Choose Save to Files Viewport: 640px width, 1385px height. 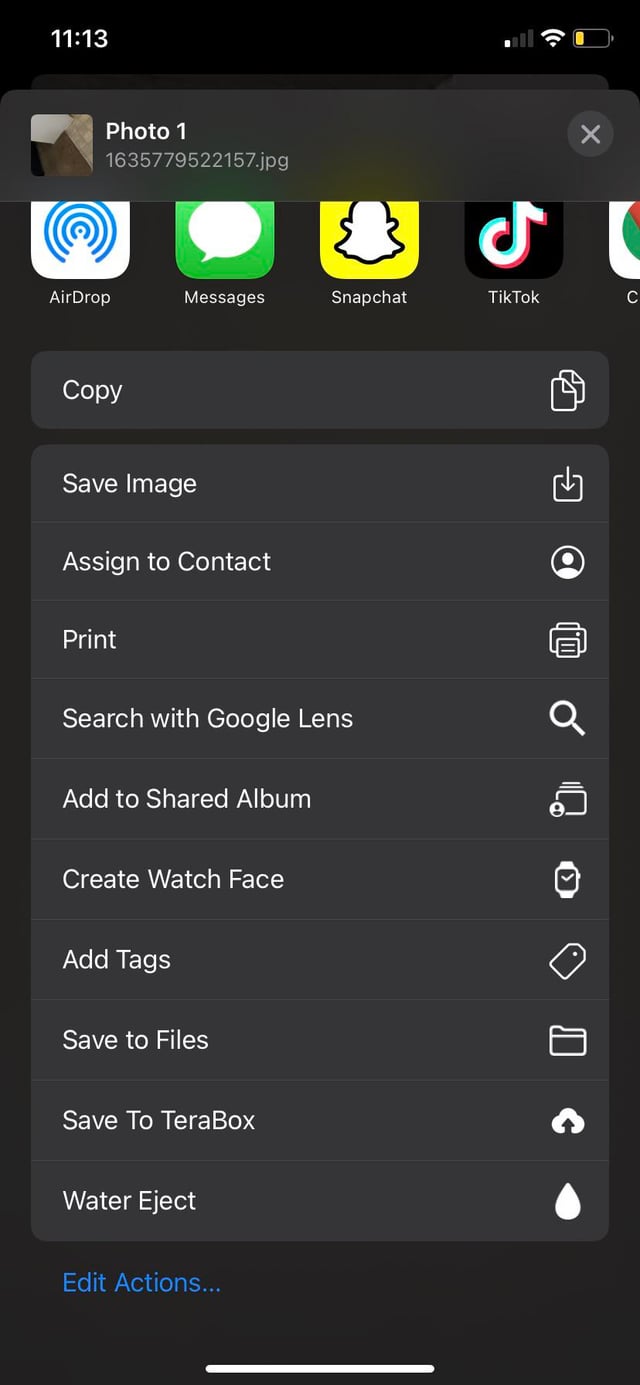(x=135, y=1040)
